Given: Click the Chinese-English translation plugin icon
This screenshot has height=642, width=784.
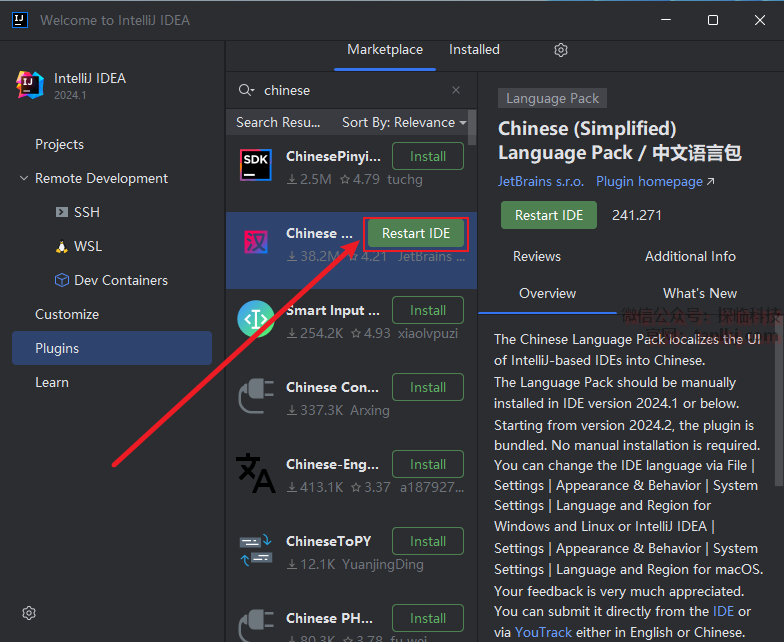Looking at the screenshot, I should (256, 473).
